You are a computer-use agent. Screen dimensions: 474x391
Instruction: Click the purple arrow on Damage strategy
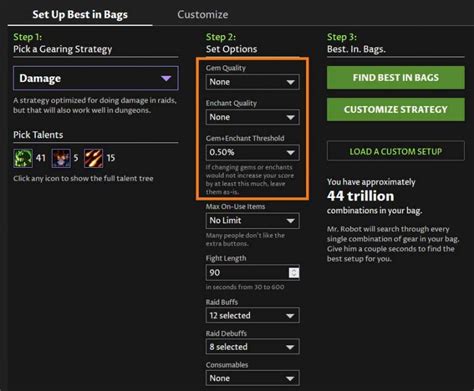tap(166, 78)
